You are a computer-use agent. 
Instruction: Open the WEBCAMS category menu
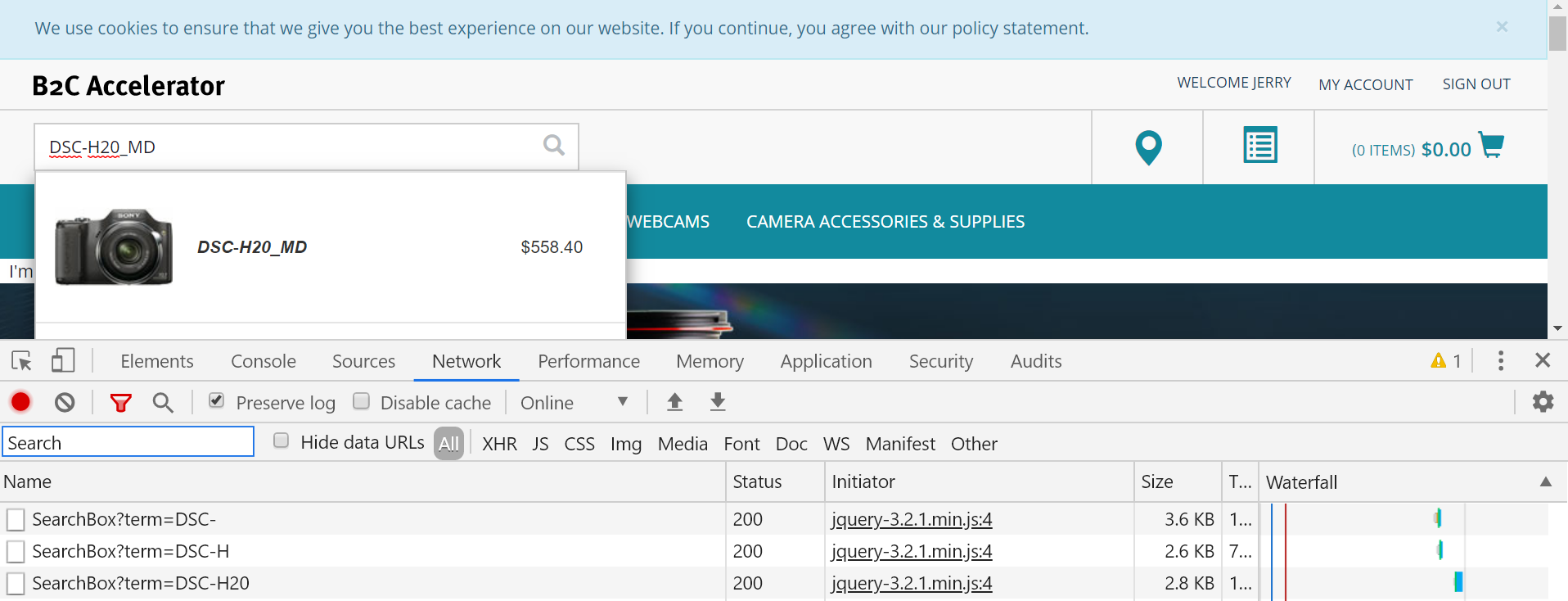(x=668, y=221)
